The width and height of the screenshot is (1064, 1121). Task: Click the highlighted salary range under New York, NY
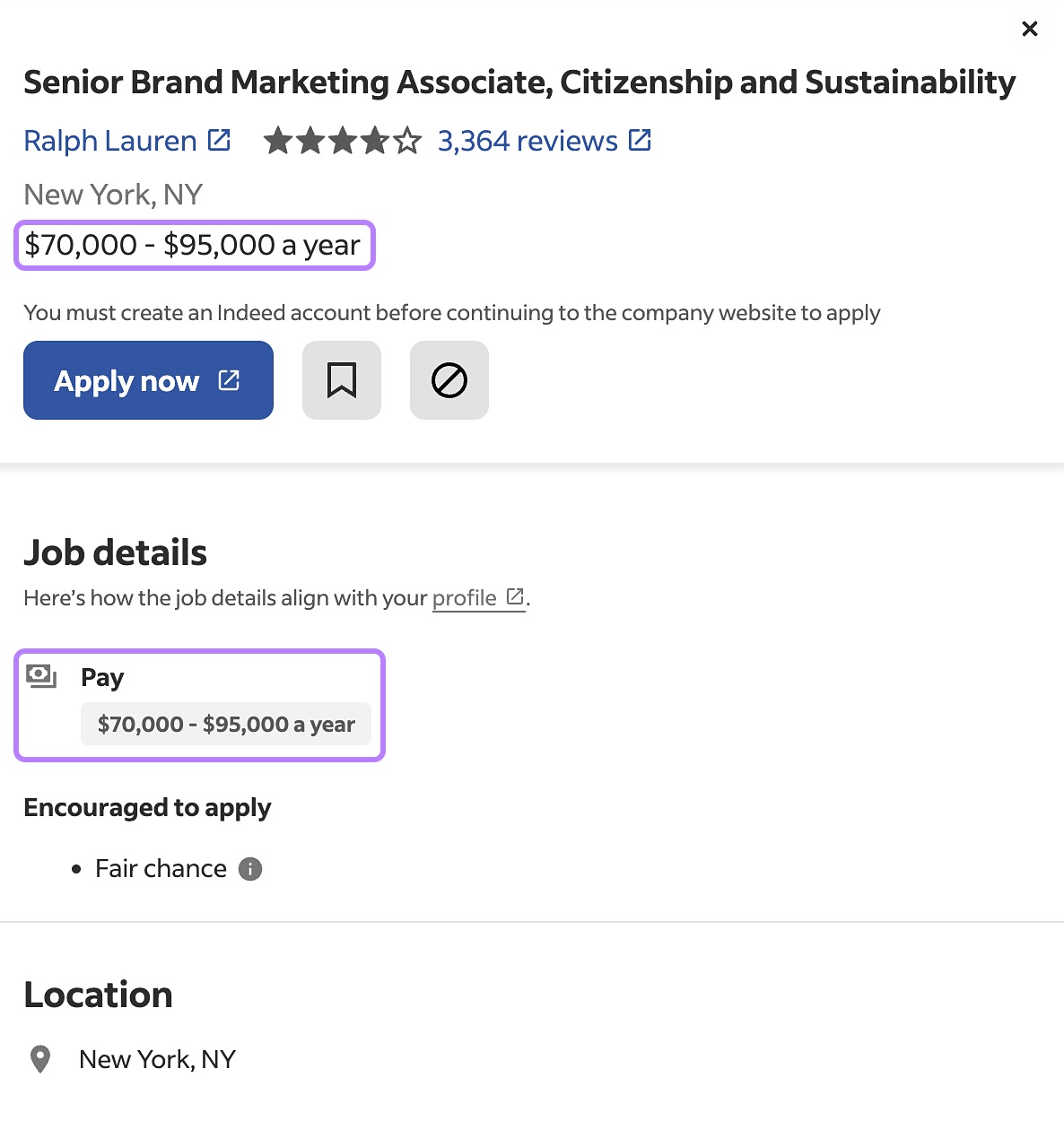click(192, 244)
